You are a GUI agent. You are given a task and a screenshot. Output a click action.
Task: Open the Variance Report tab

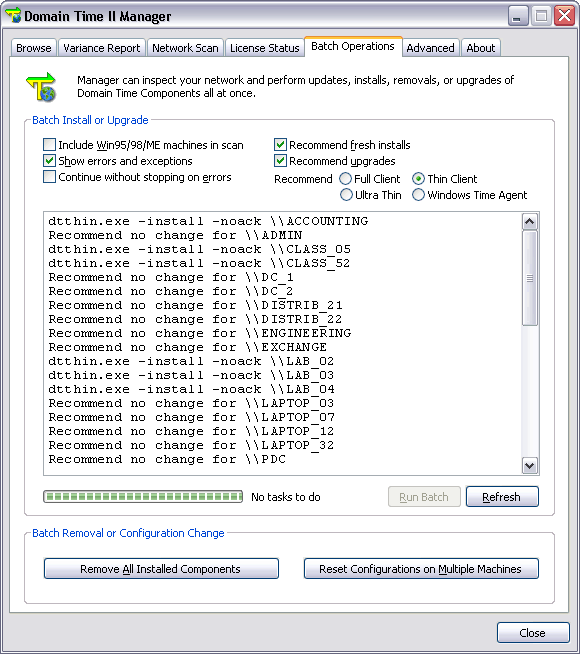pyautogui.click(x=102, y=48)
